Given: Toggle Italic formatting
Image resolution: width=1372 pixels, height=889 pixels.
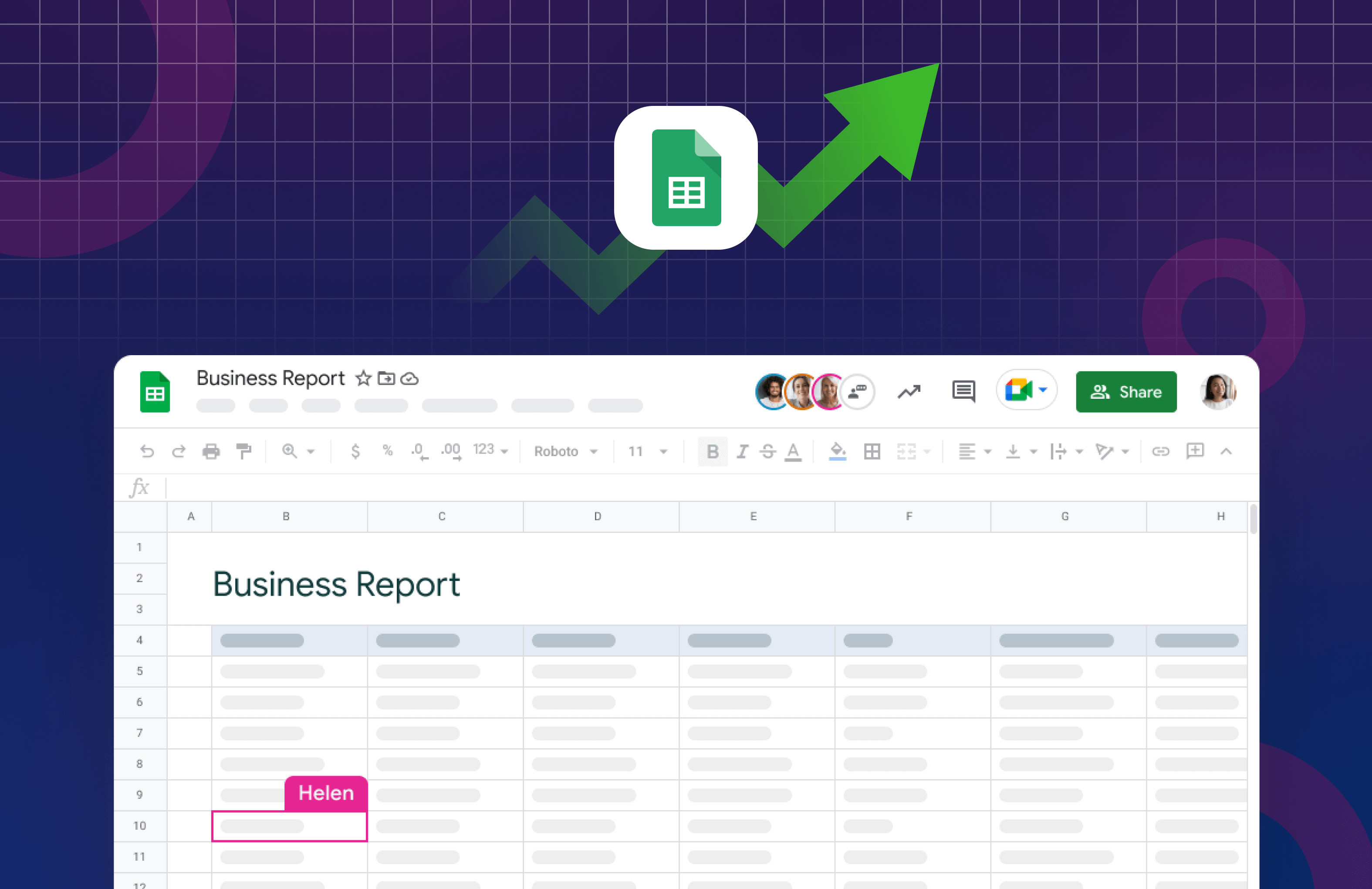Looking at the screenshot, I should point(743,451).
